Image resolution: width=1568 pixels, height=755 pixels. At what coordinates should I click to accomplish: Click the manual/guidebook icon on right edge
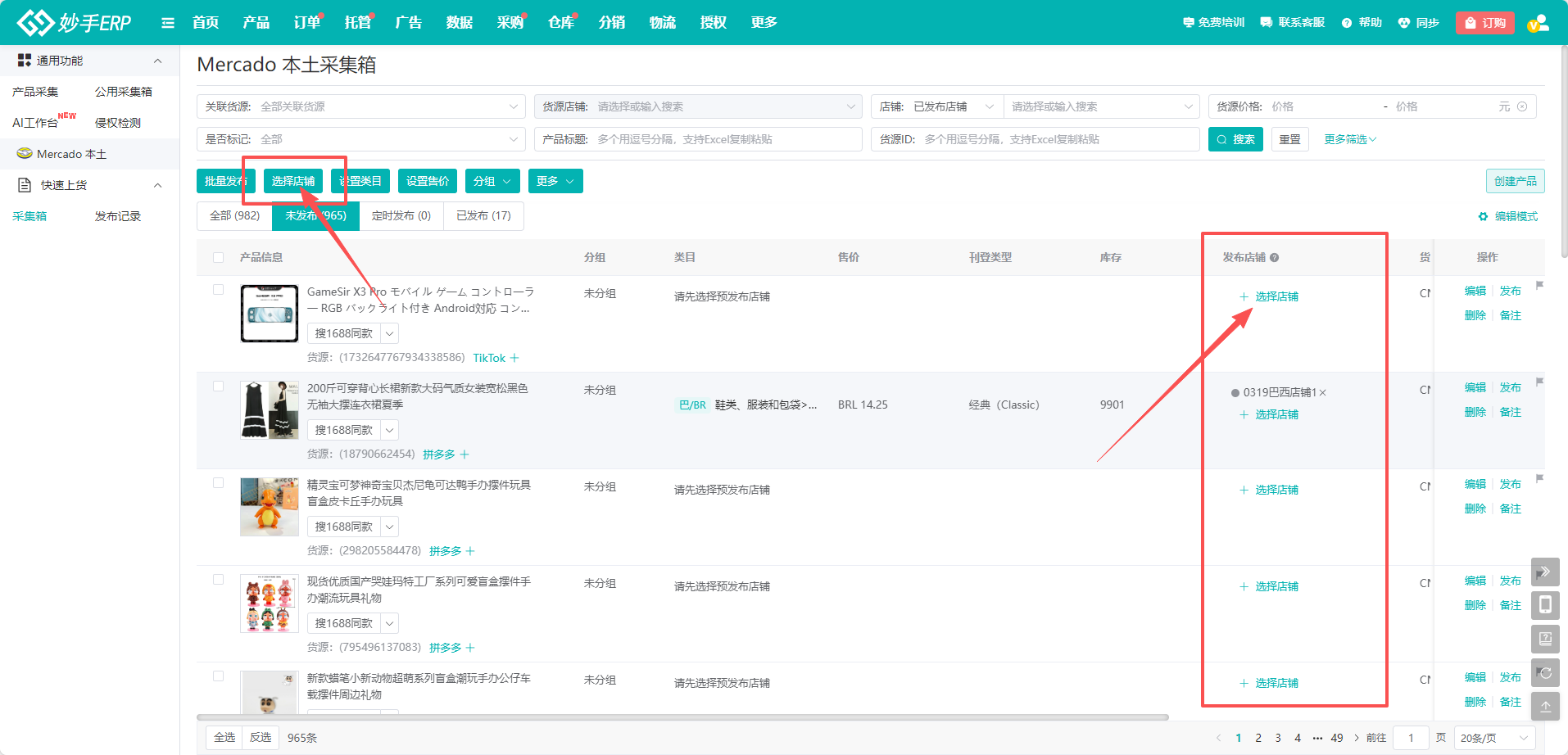click(x=1545, y=639)
